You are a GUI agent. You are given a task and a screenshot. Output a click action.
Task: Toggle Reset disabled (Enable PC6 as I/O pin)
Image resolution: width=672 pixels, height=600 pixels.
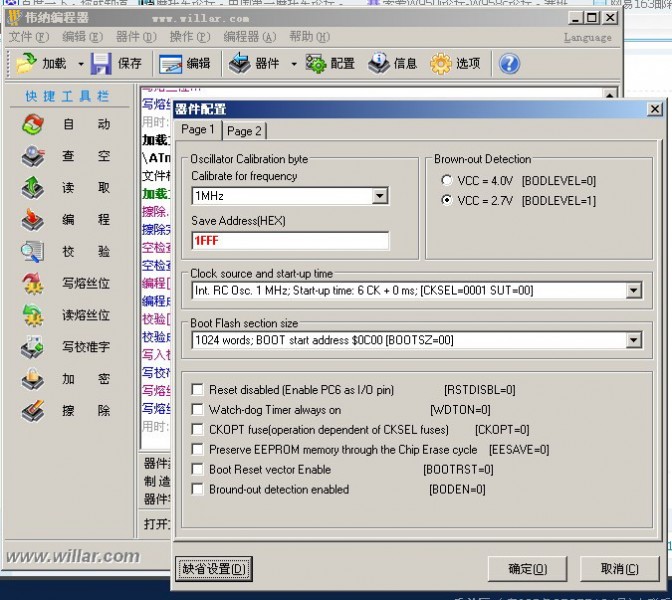tap(198, 390)
